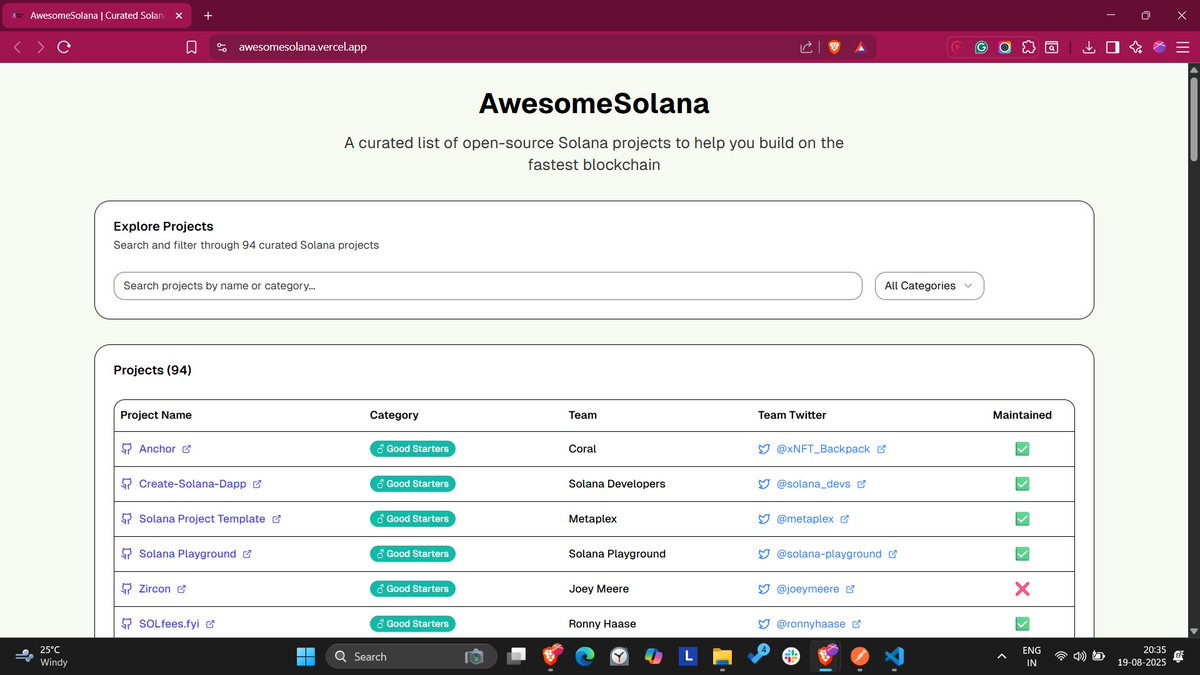Open the @ronnyhaase Twitter link
The image size is (1200, 675).
point(811,624)
